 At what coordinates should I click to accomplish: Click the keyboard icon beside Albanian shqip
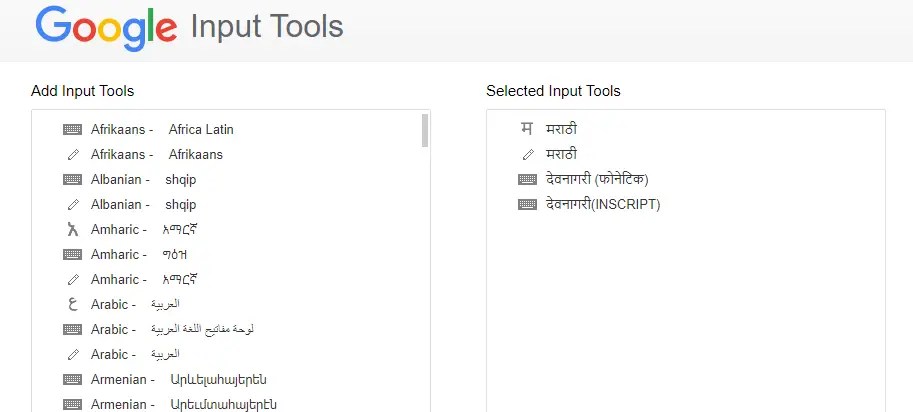click(72, 180)
